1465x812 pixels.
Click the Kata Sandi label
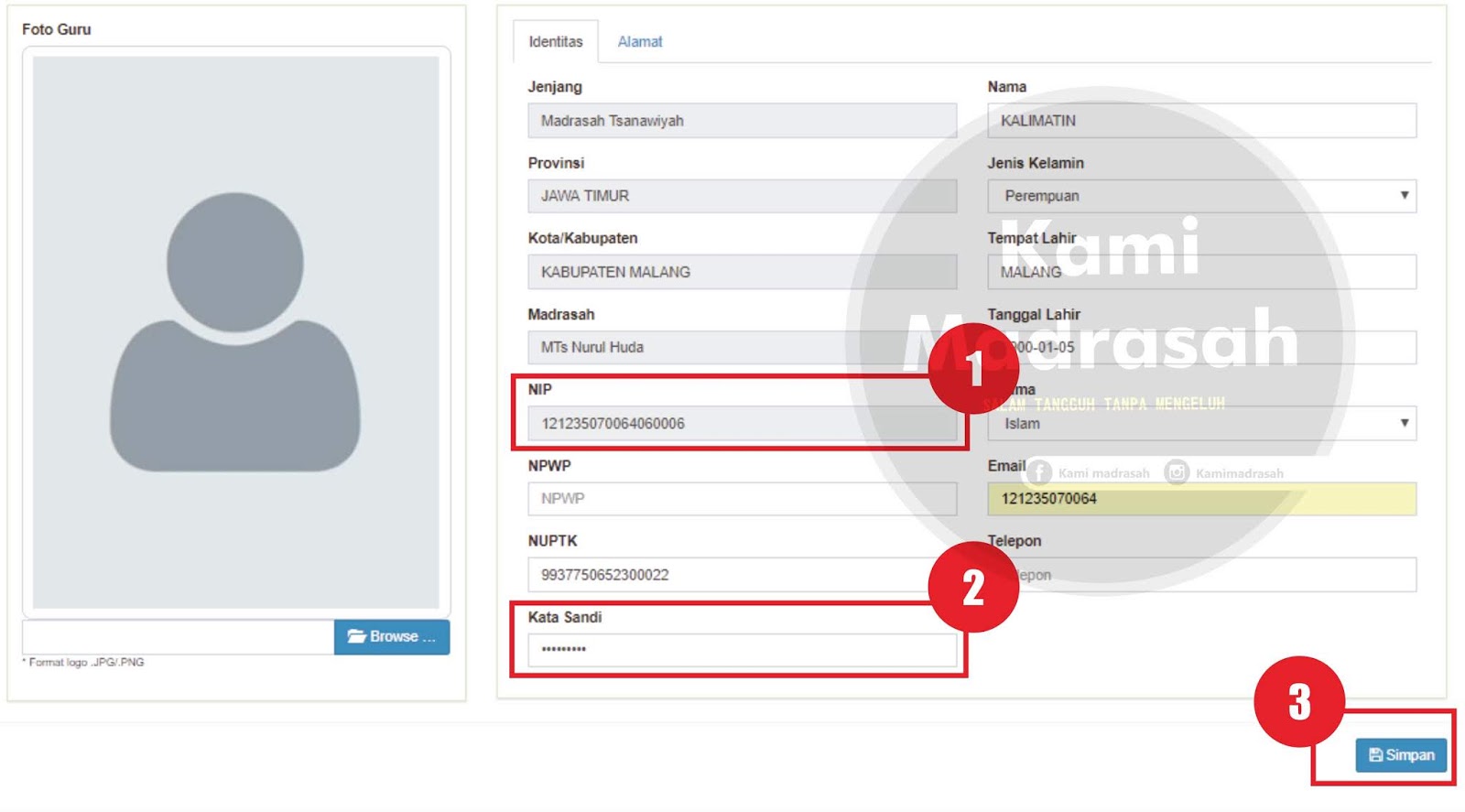pos(565,617)
